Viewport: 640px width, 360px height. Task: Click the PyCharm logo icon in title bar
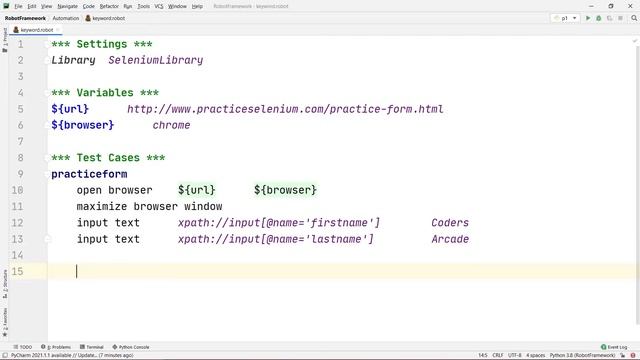pos(6,6)
